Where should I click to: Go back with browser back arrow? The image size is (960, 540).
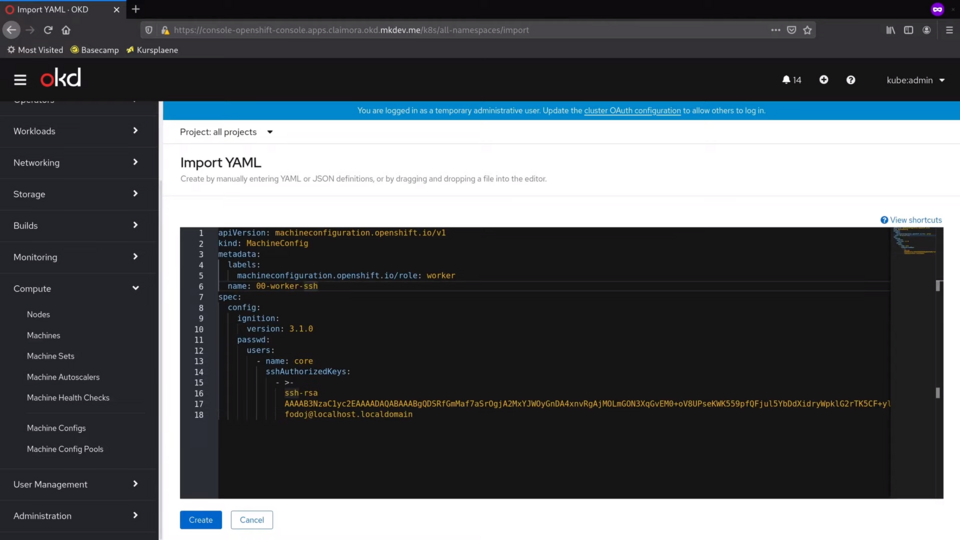pos(12,30)
